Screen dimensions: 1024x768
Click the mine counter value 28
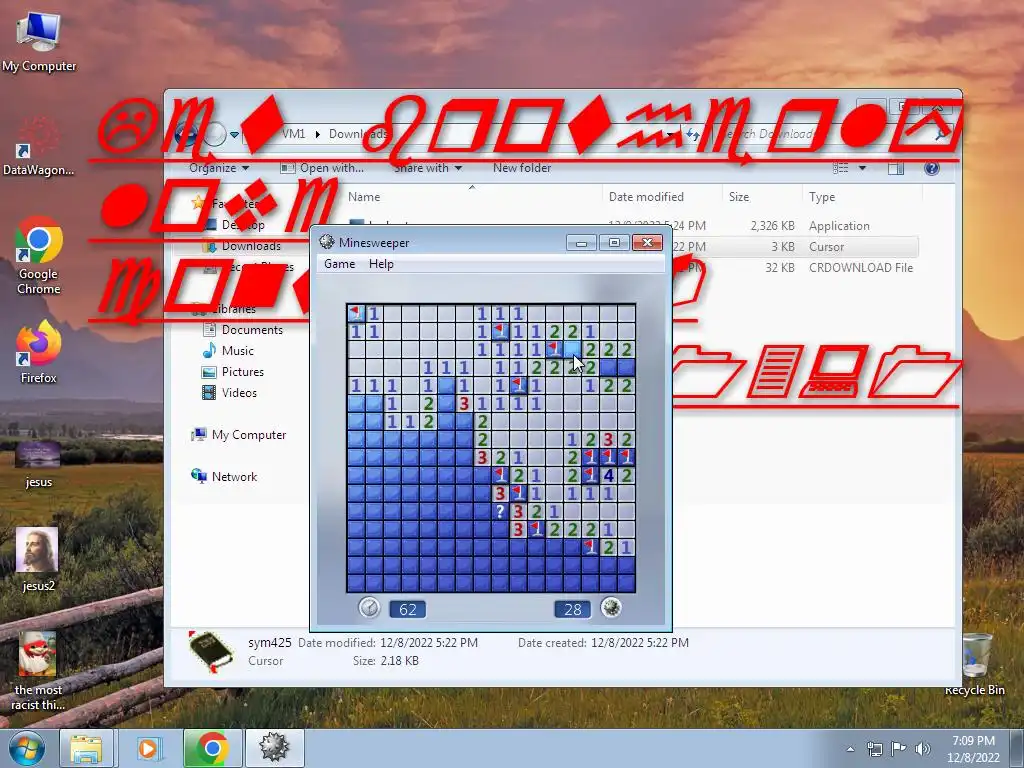pos(572,609)
